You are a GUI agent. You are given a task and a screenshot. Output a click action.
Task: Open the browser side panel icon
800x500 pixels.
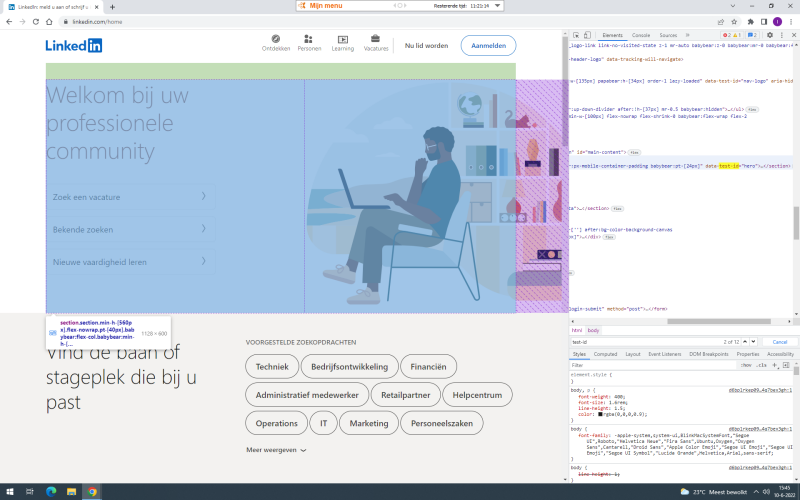pyautogui.click(x=764, y=21)
